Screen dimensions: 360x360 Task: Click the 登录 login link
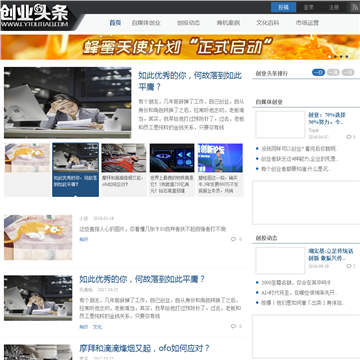click(308, 7)
